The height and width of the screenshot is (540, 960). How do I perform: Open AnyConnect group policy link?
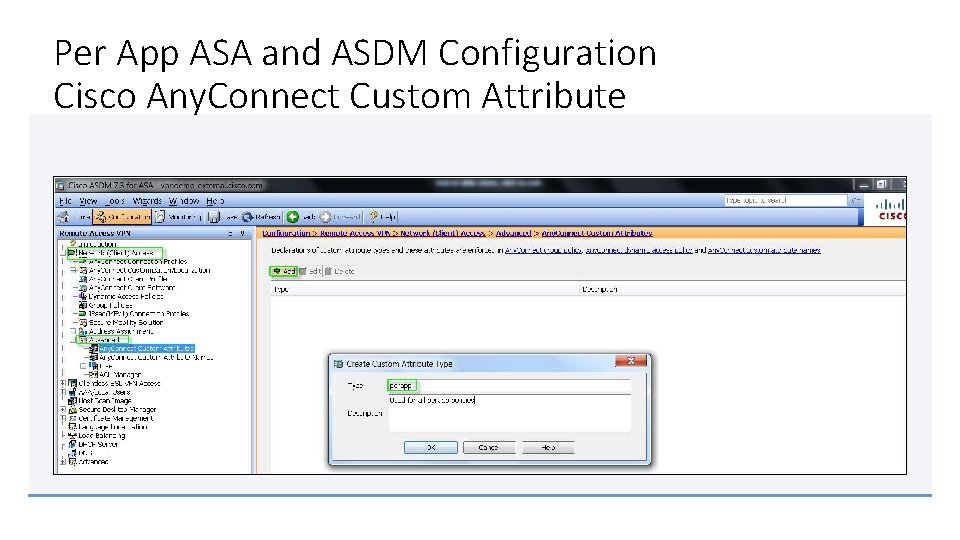544,250
